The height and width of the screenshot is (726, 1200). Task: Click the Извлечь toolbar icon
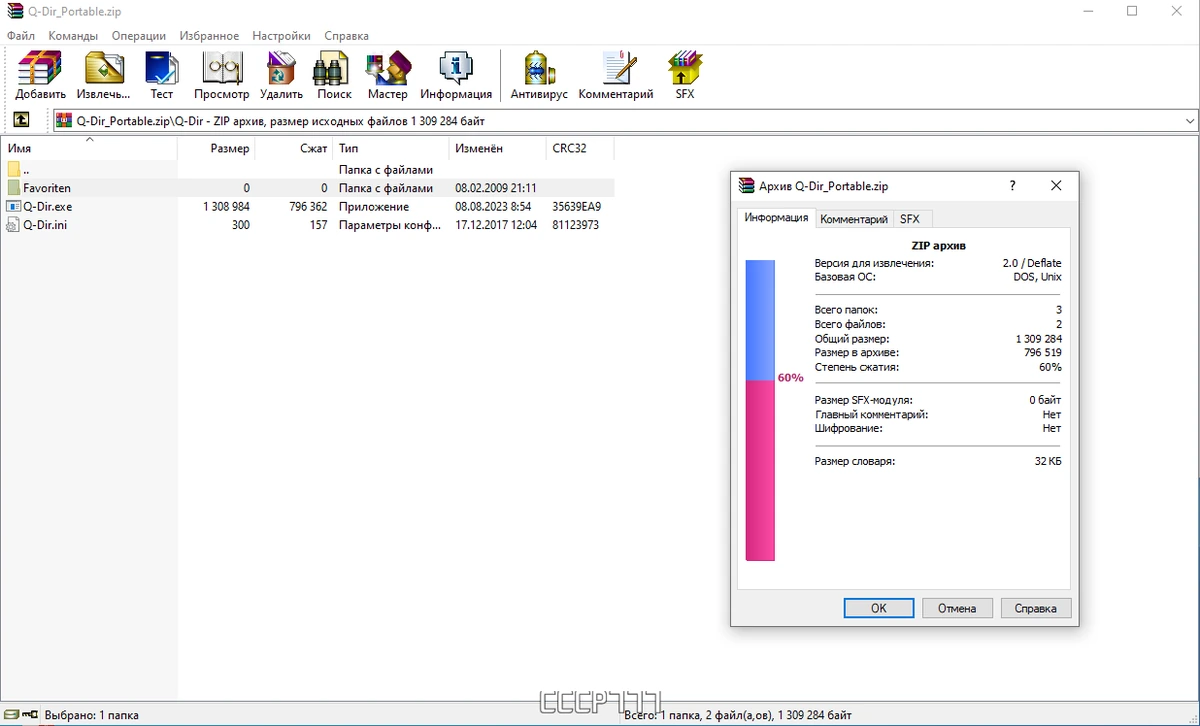103,68
